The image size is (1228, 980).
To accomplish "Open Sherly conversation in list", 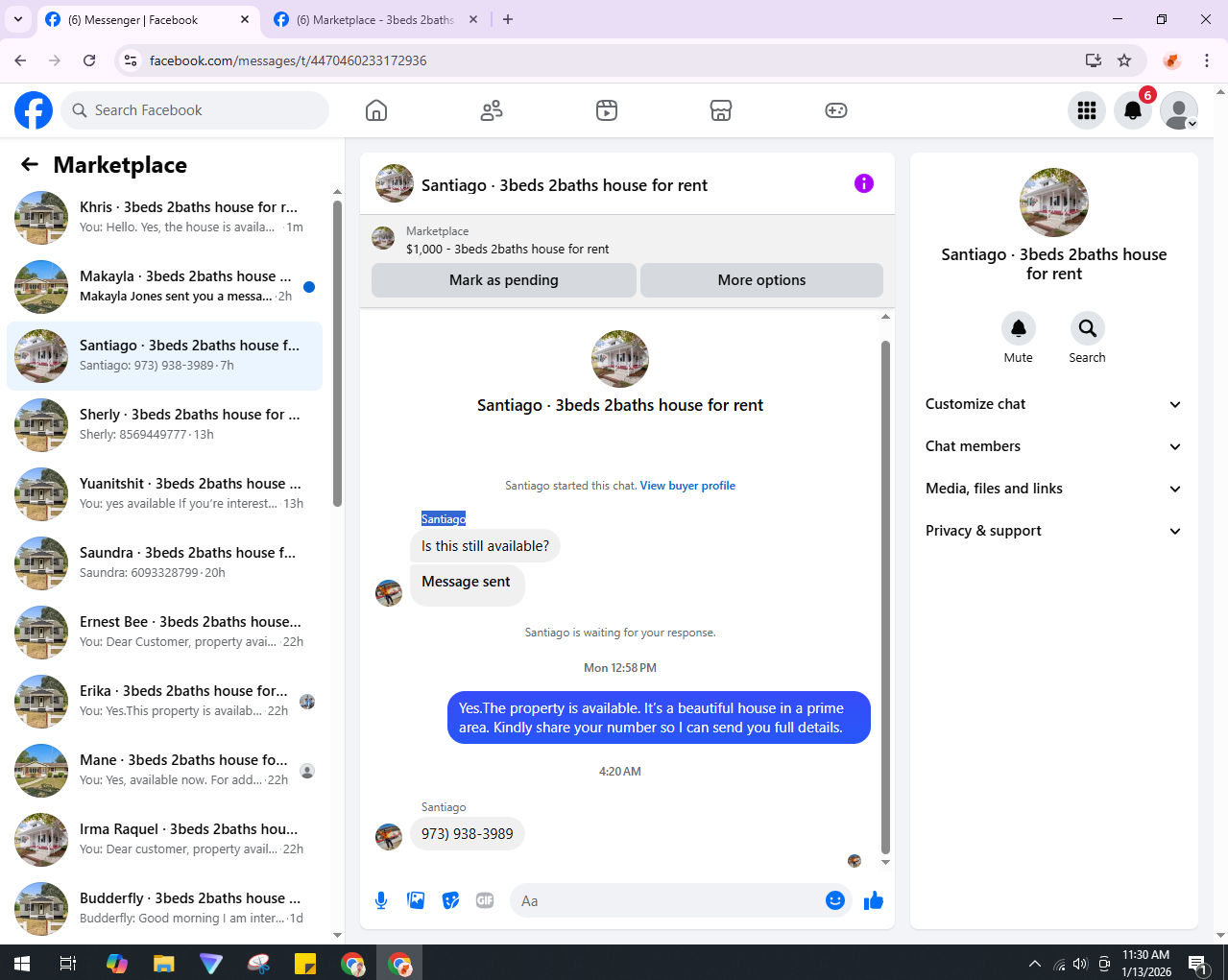I will [x=165, y=425].
